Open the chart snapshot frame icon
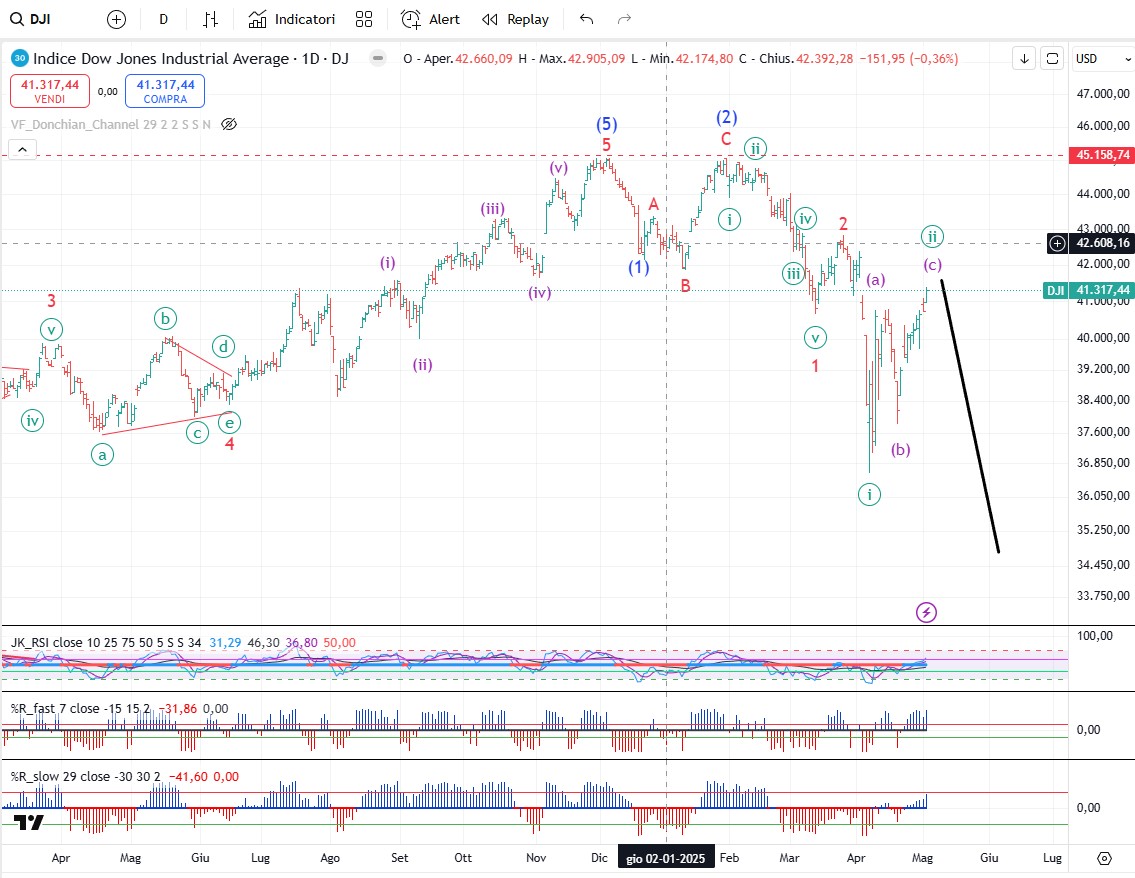 [x=1052, y=59]
